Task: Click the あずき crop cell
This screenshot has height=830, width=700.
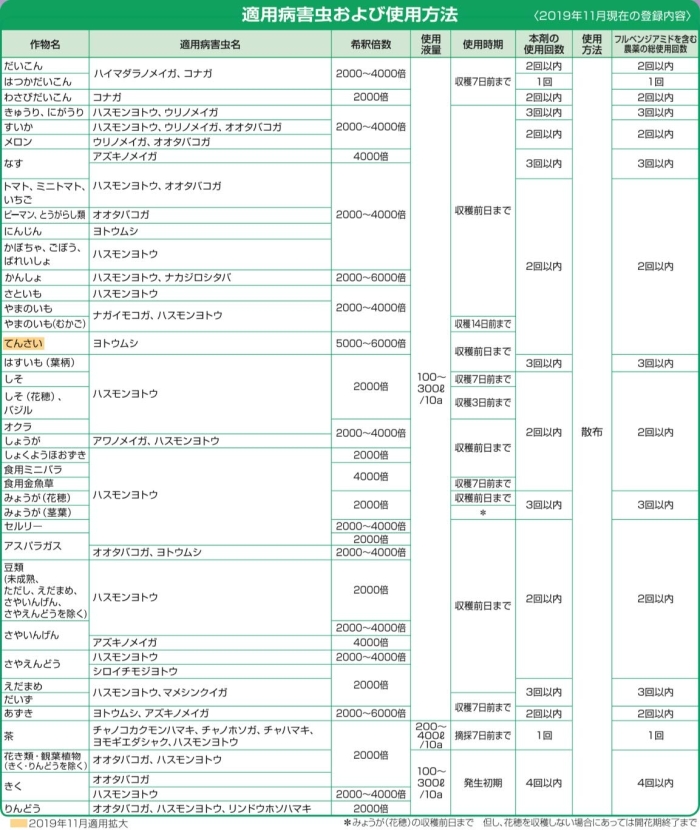Action: coord(45,713)
